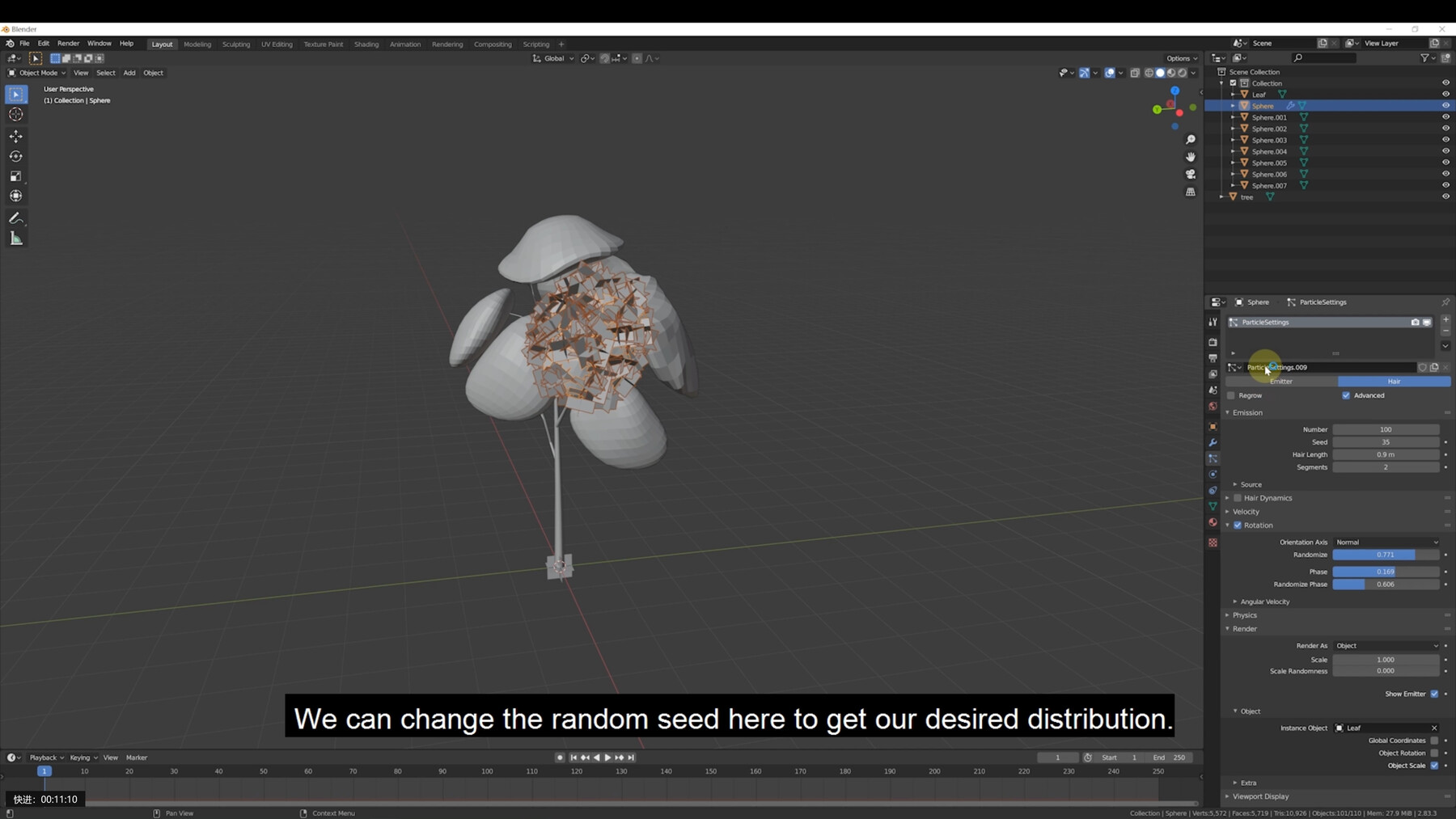This screenshot has height=819, width=1456.
Task: Toggle the Show Emitter checkbox
Action: click(x=1434, y=694)
